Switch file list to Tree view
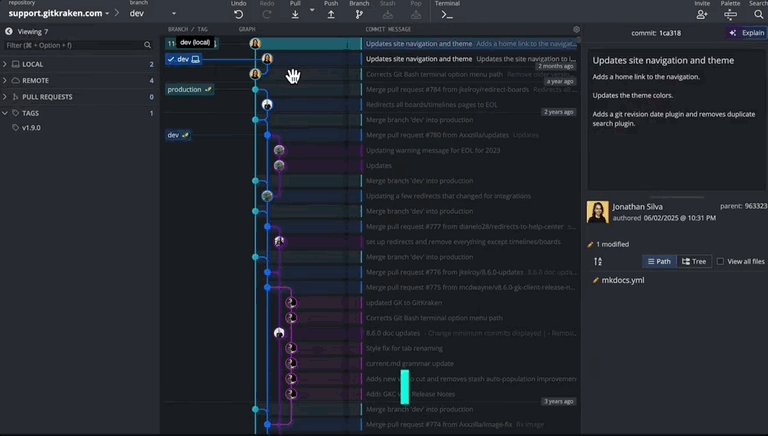Image resolution: width=768 pixels, height=436 pixels. (693, 261)
